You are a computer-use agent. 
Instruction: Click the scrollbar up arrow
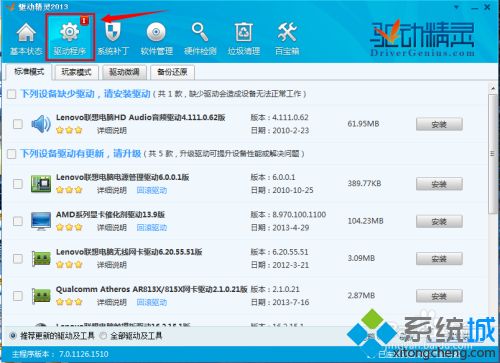tap(493, 88)
